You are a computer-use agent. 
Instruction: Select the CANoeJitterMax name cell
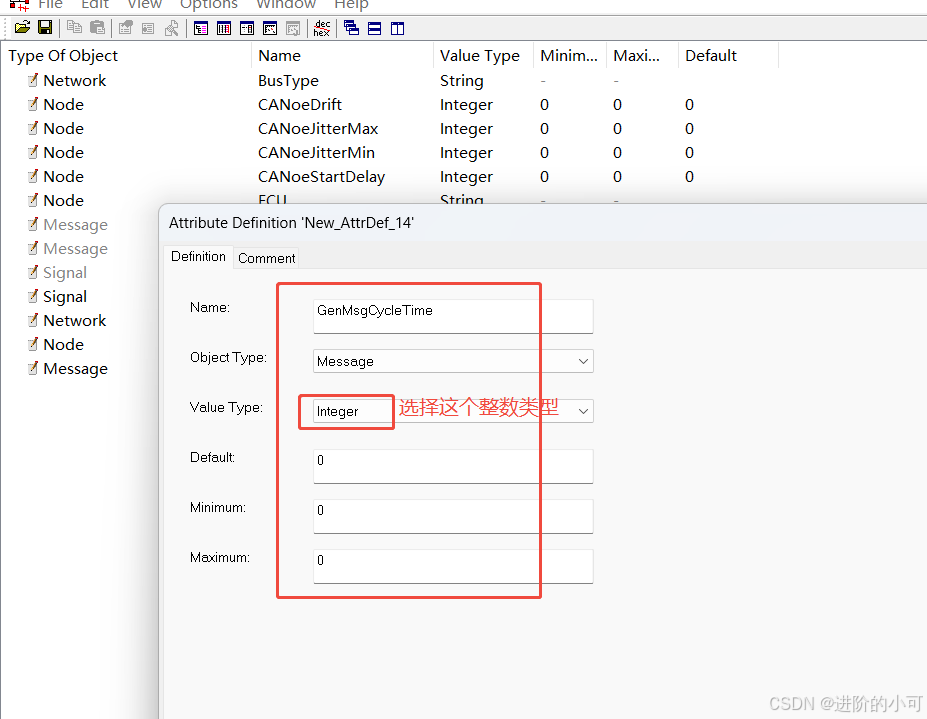click(x=318, y=129)
